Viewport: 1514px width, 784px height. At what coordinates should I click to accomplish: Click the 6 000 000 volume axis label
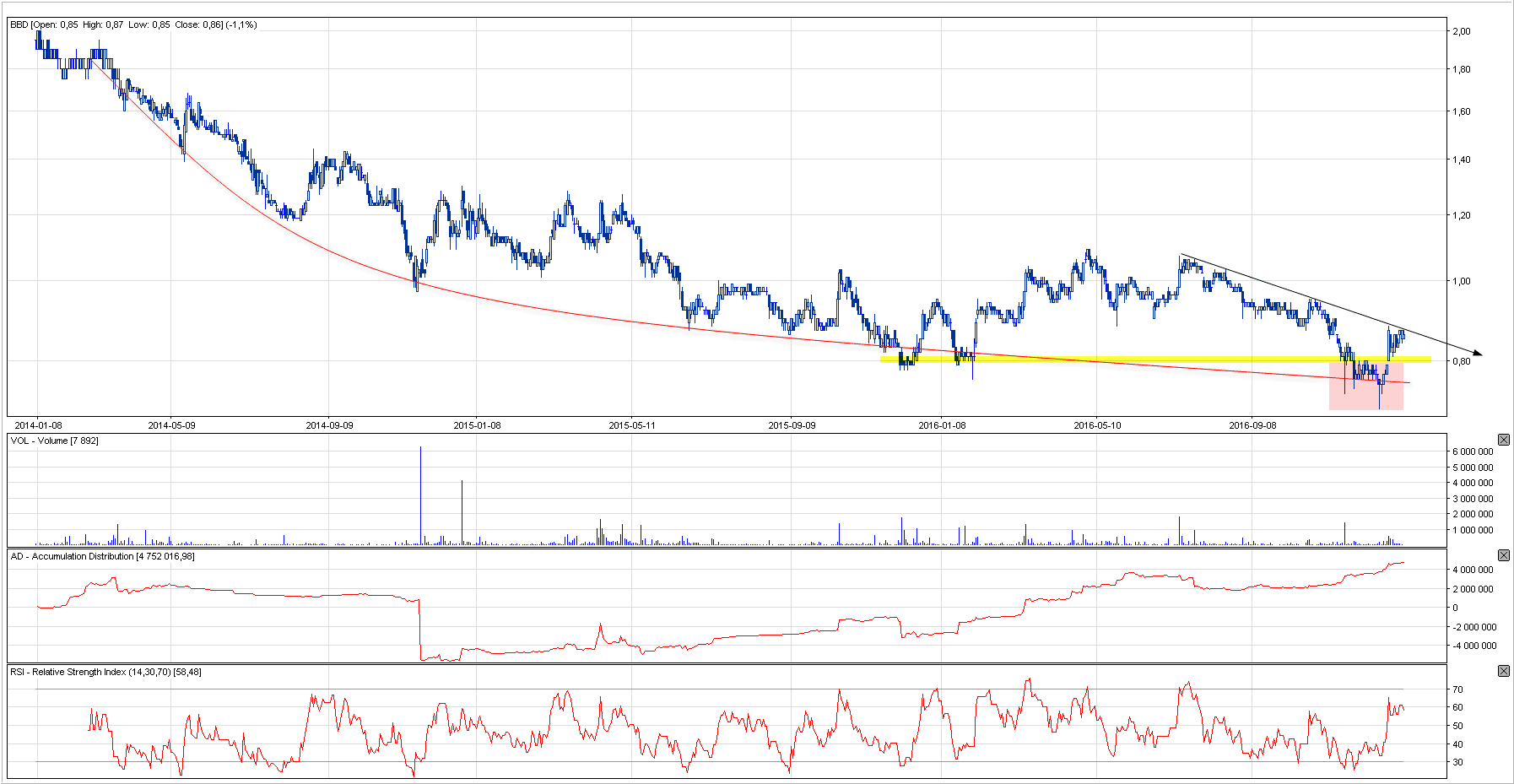point(1472,451)
